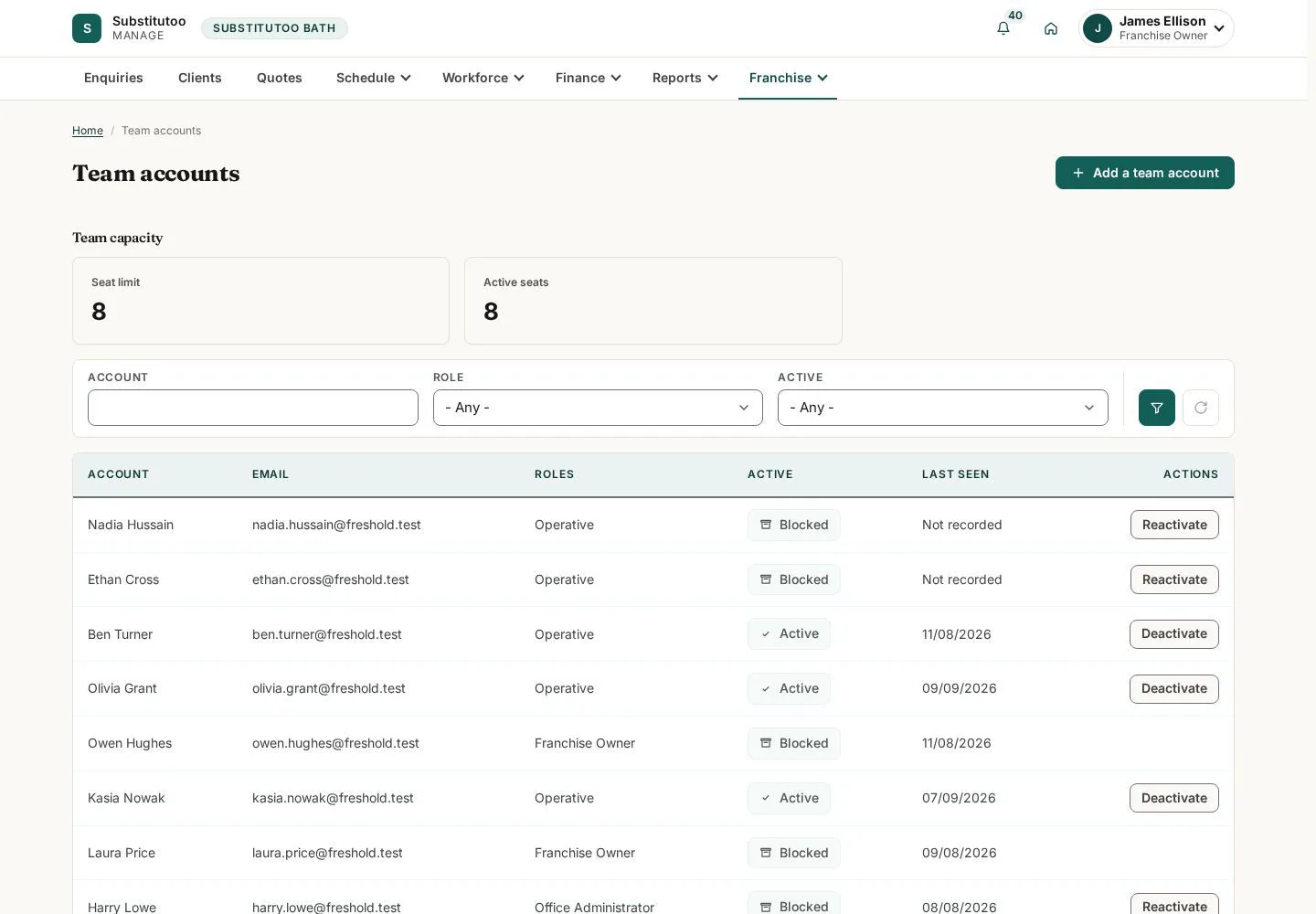
Task: Expand the Workforce menu
Action: [x=483, y=78]
